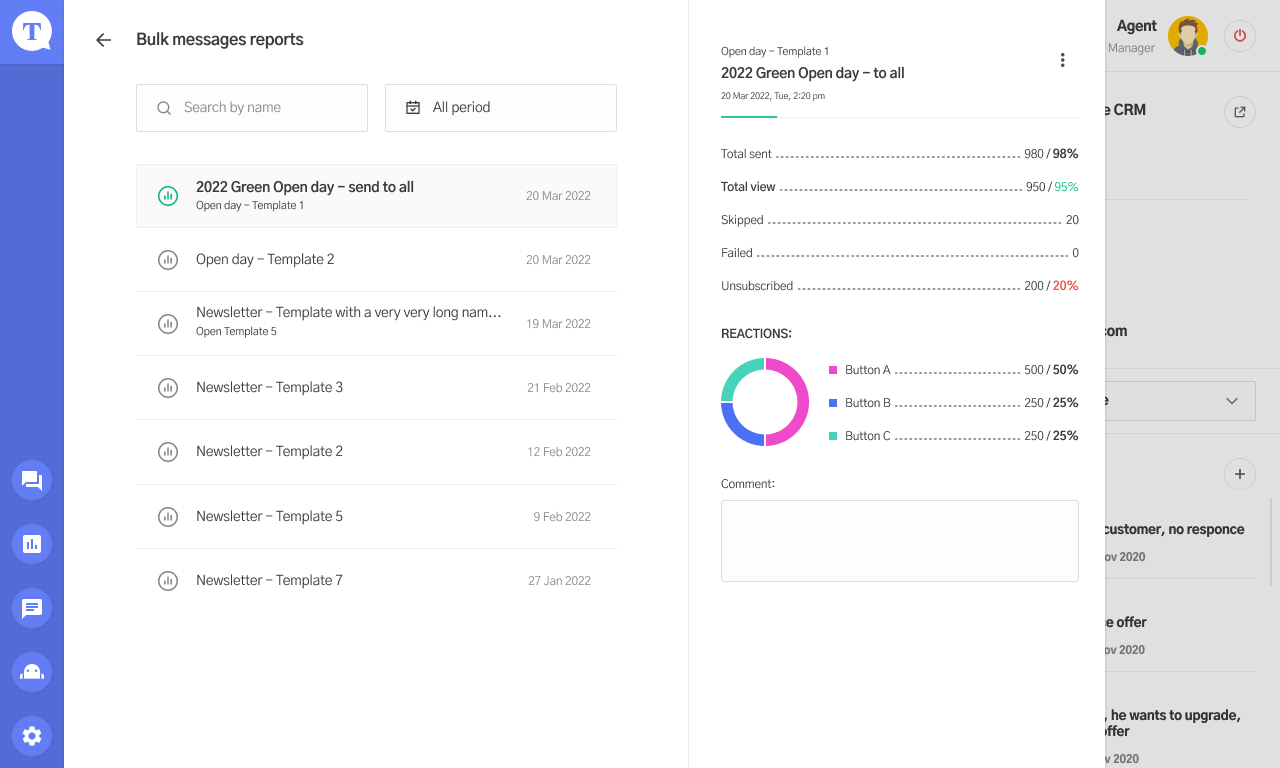Click the 20 Mar 2022 date on the 2022 Green Open day row
Screen dimensions: 1280x768
(558, 196)
